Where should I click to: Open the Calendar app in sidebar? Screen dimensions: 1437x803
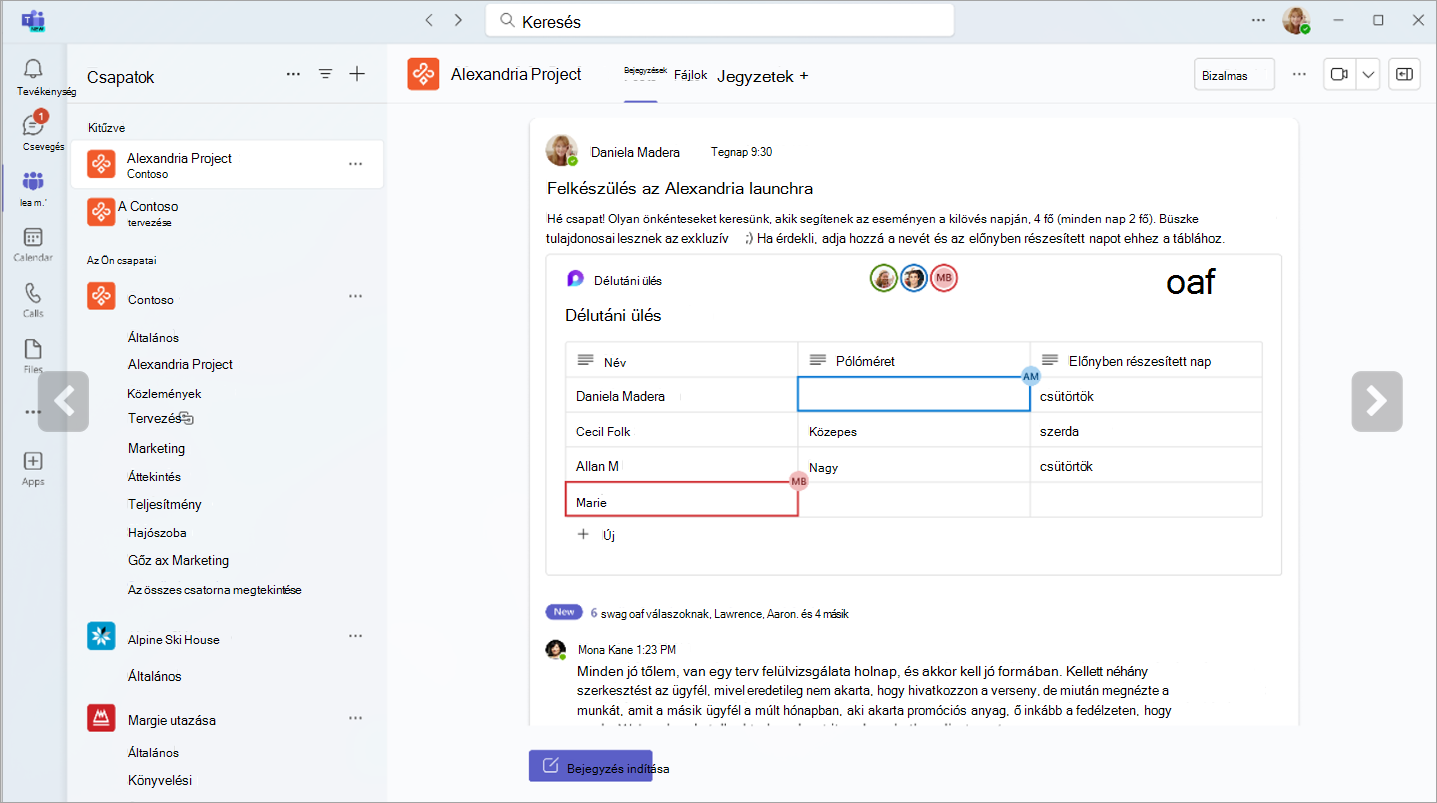point(33,244)
